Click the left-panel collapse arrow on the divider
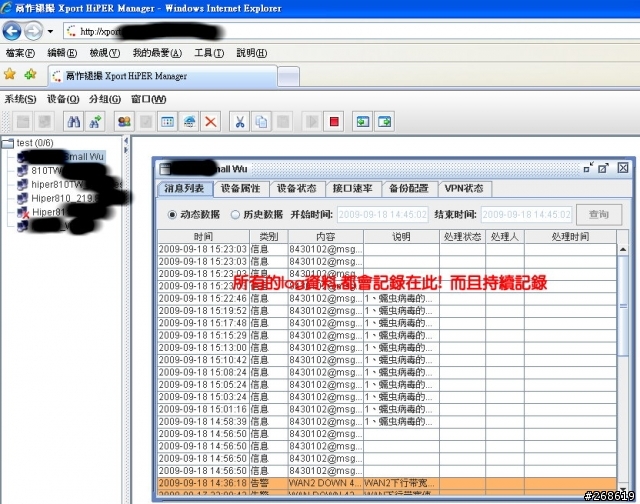This screenshot has width=640, height=504. (x=126, y=141)
